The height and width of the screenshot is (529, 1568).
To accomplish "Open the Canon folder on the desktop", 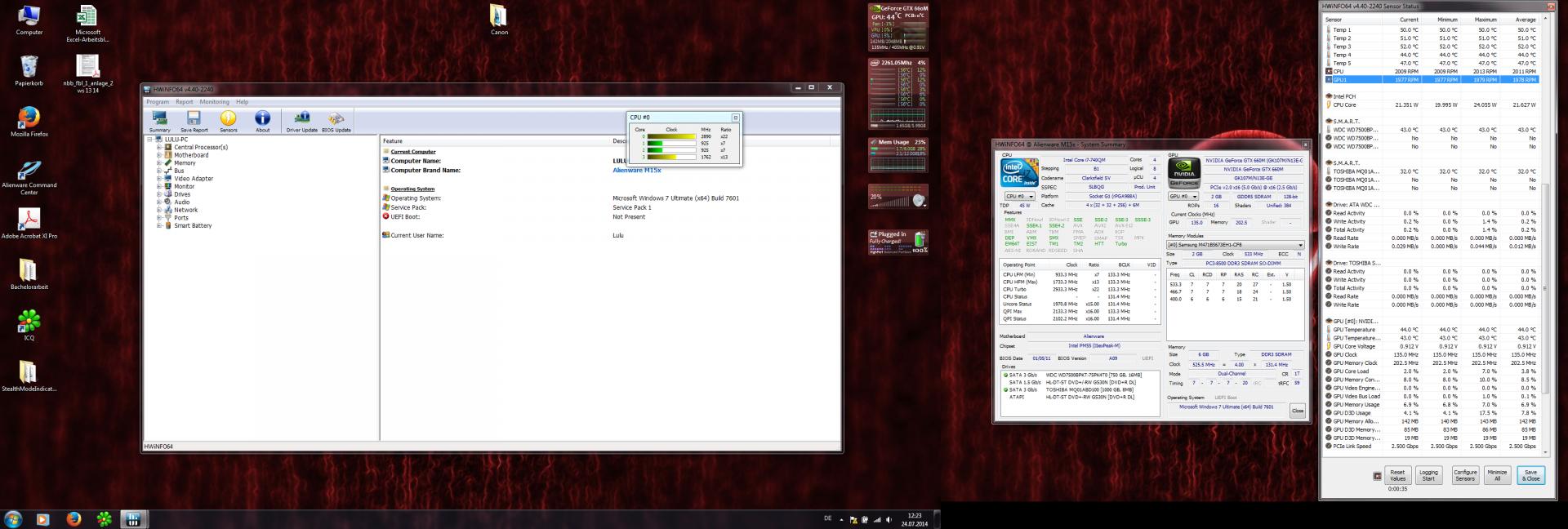I will [499, 20].
